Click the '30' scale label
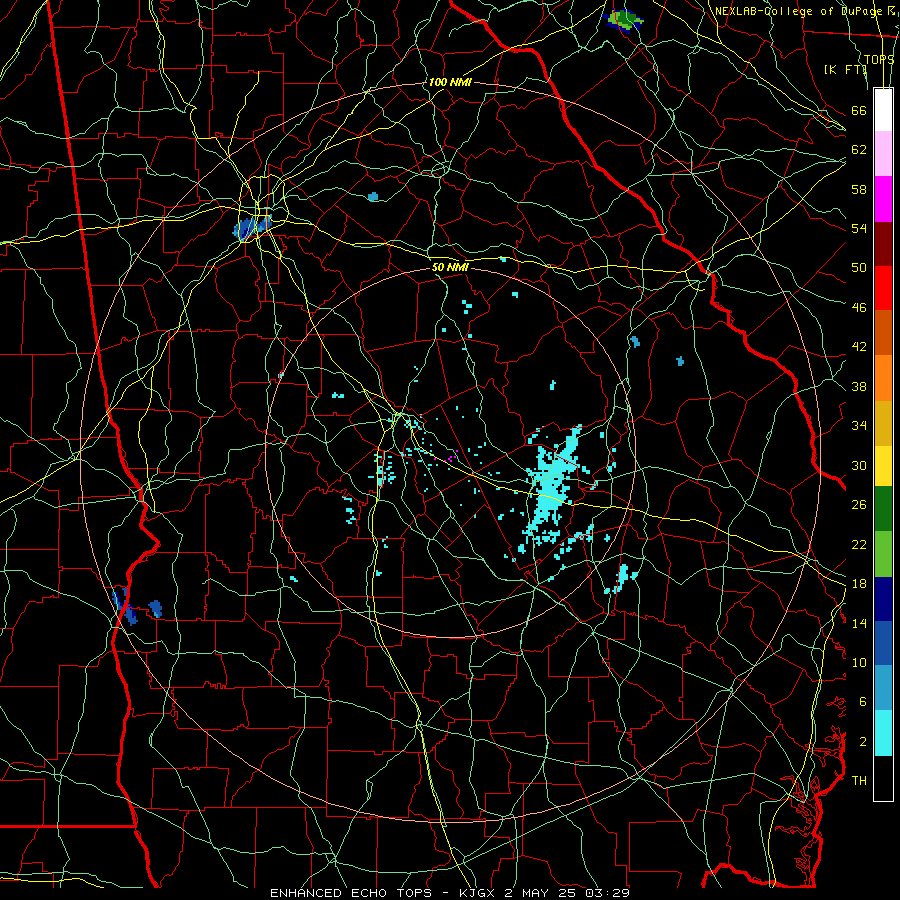Image resolution: width=900 pixels, height=900 pixels. (859, 465)
